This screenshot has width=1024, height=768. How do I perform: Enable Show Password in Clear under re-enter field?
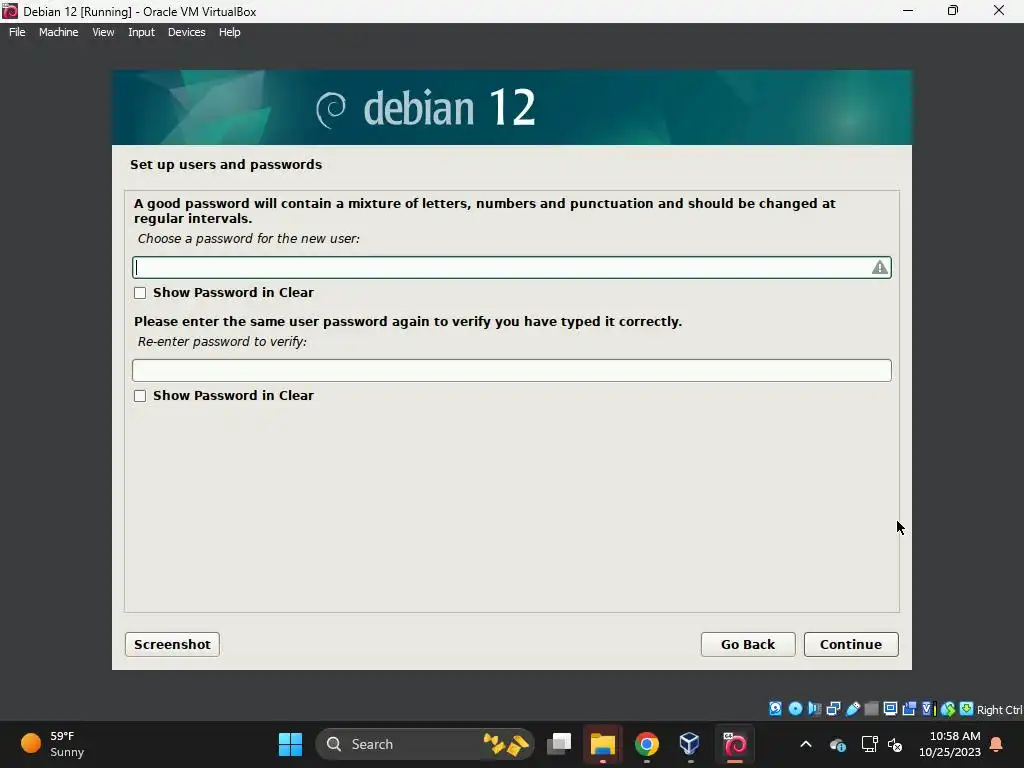[x=140, y=396]
